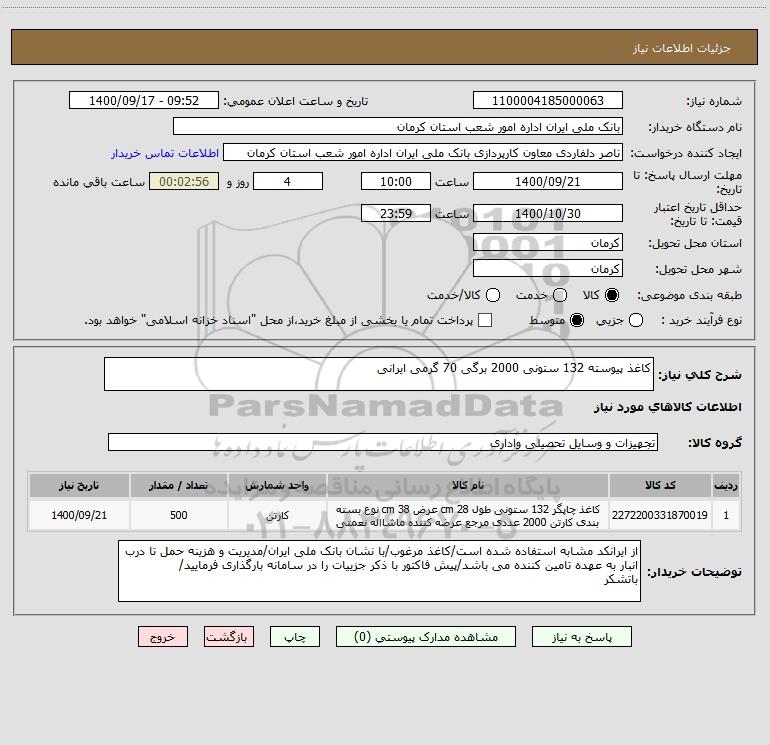Click the شهر محل تحویل field
This screenshot has width=770, height=745.
tap(548, 269)
